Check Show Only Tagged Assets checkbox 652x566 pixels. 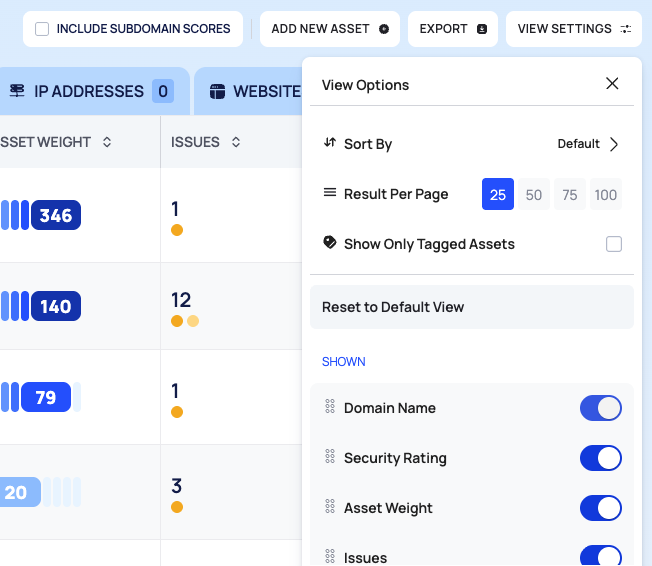point(614,244)
